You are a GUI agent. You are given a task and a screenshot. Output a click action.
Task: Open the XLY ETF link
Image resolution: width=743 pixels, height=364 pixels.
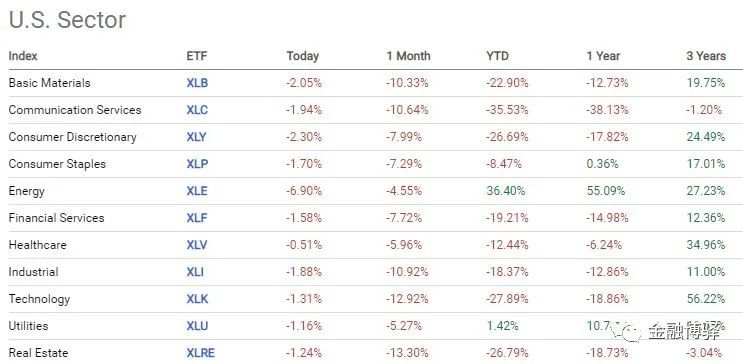point(197,137)
